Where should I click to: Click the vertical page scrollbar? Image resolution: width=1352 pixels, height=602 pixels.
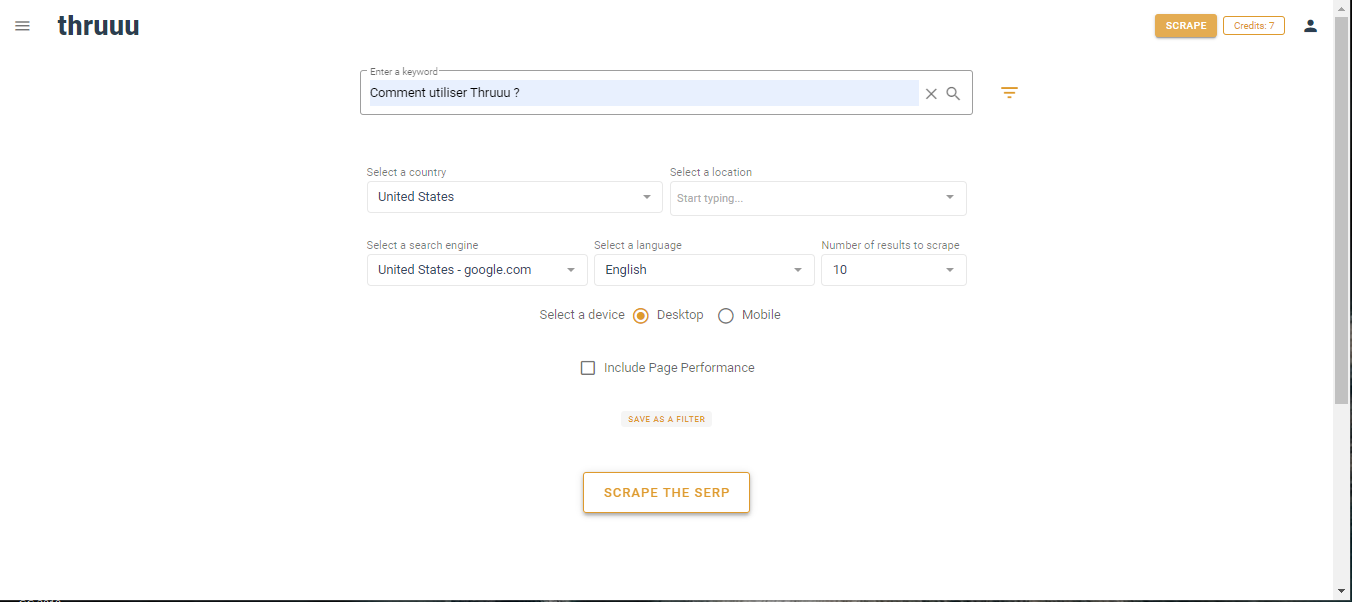[x=1342, y=210]
